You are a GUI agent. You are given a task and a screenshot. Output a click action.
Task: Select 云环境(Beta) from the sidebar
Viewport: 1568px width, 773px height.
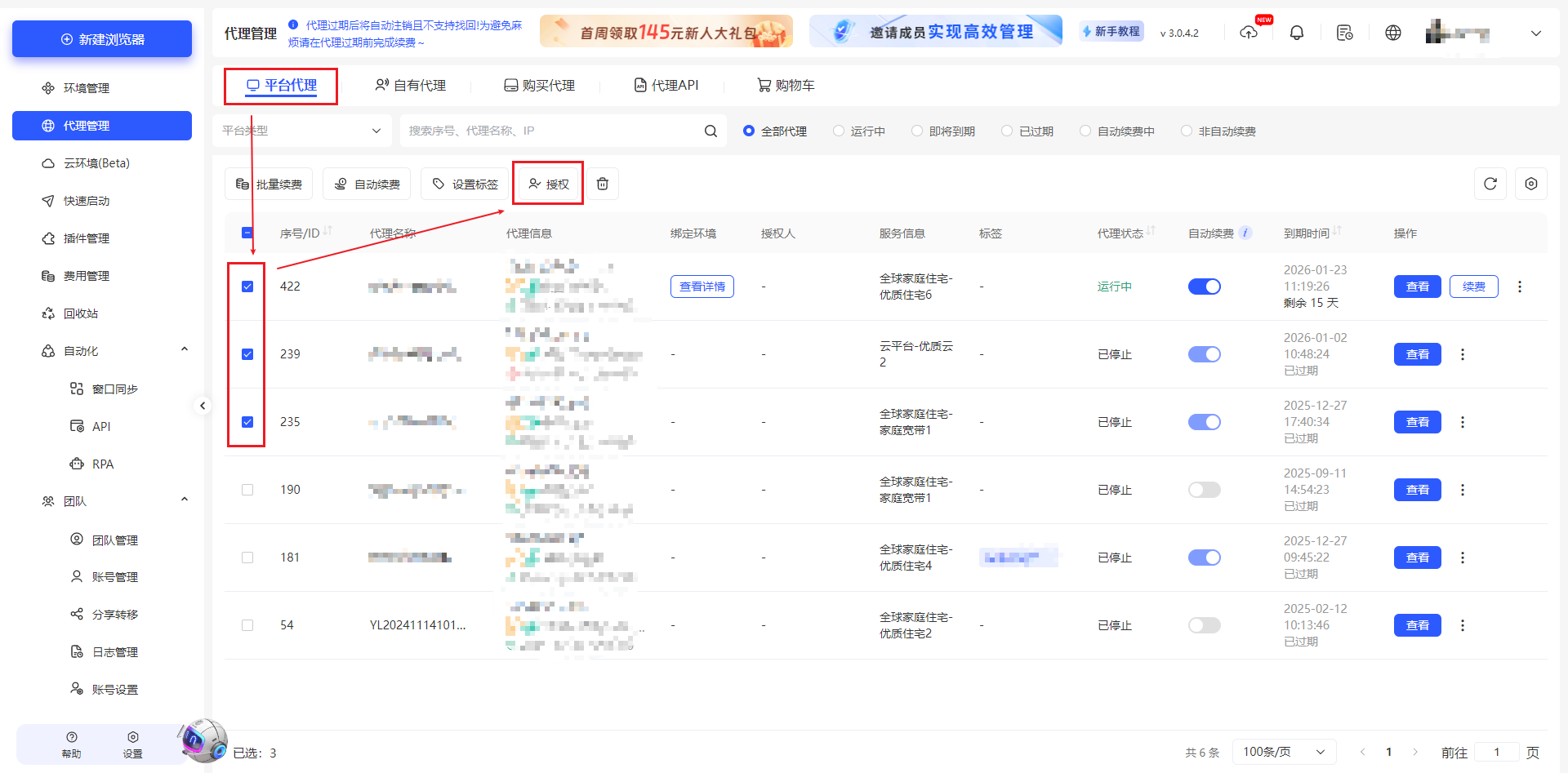coord(88,162)
